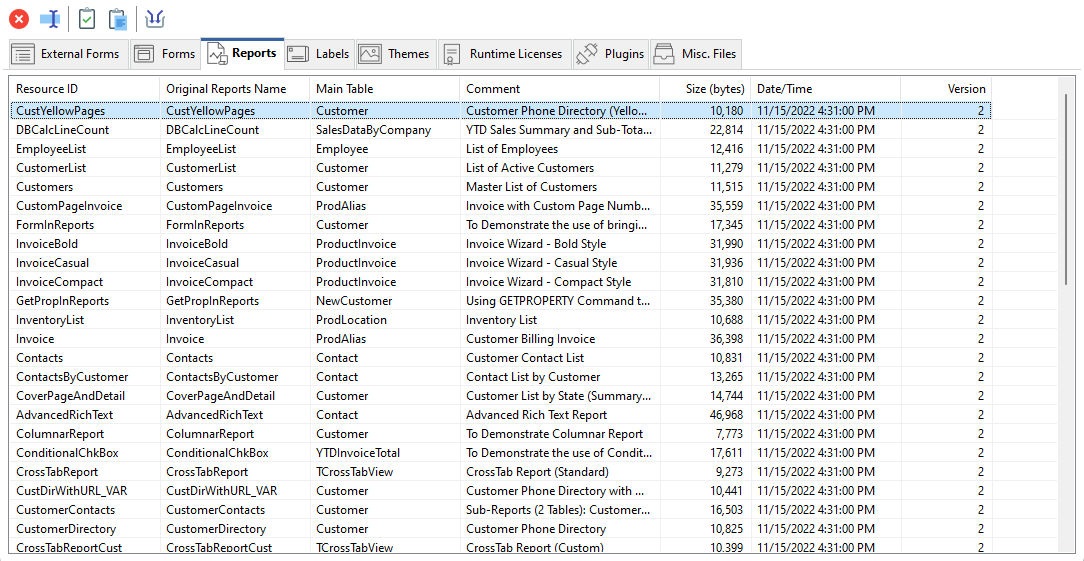The height and width of the screenshot is (561, 1084).
Task: Click the Employee main table cell
Action: click(x=342, y=149)
